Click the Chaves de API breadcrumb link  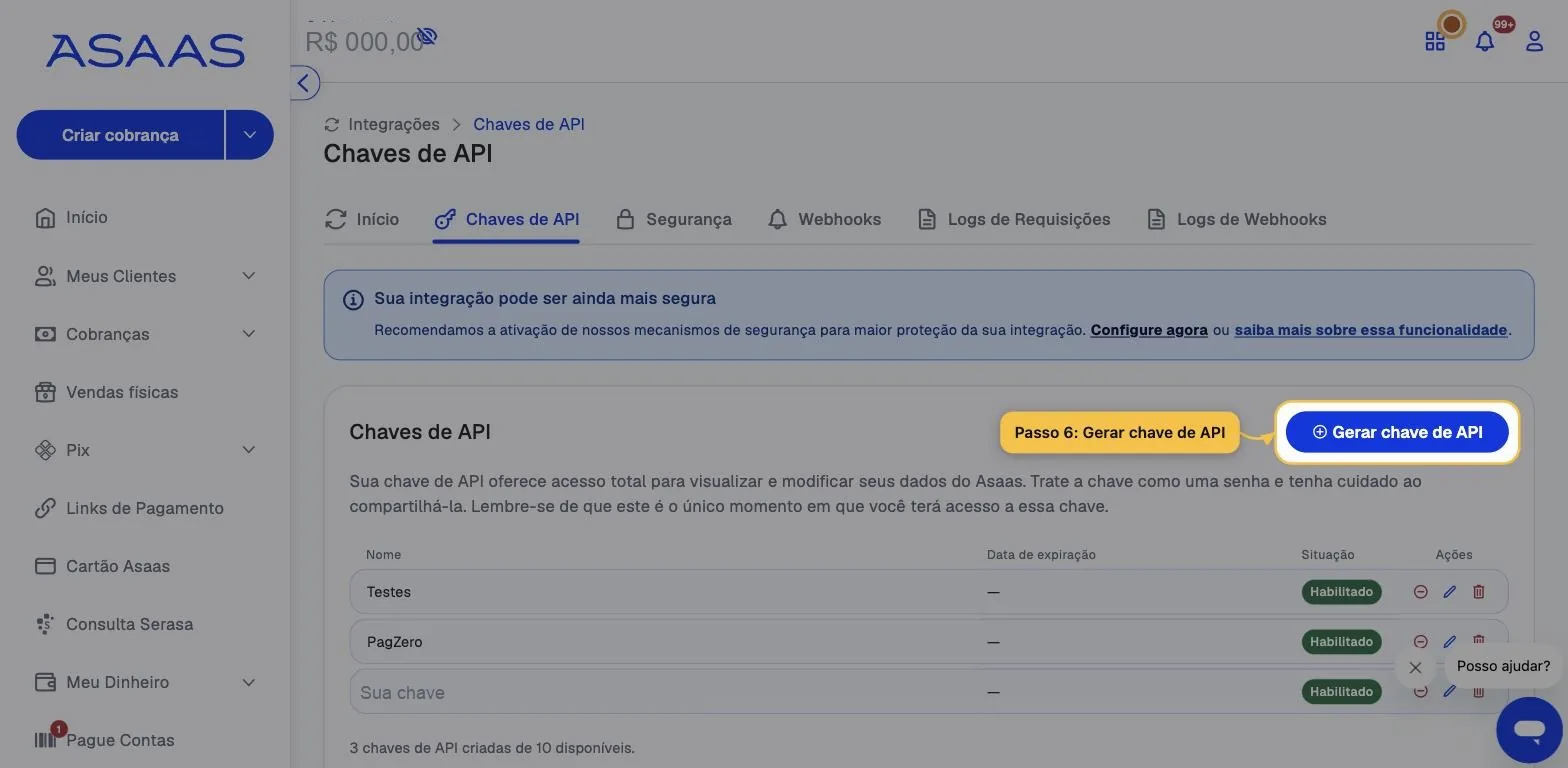pyautogui.click(x=529, y=124)
